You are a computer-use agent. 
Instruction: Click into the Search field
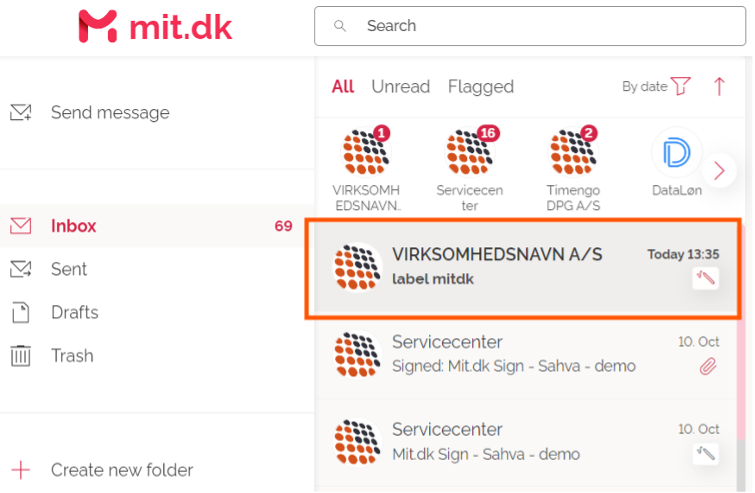[530, 26]
